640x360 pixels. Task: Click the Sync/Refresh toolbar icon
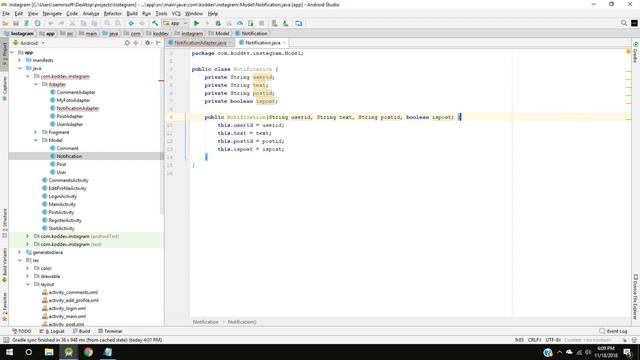pos(27,23)
